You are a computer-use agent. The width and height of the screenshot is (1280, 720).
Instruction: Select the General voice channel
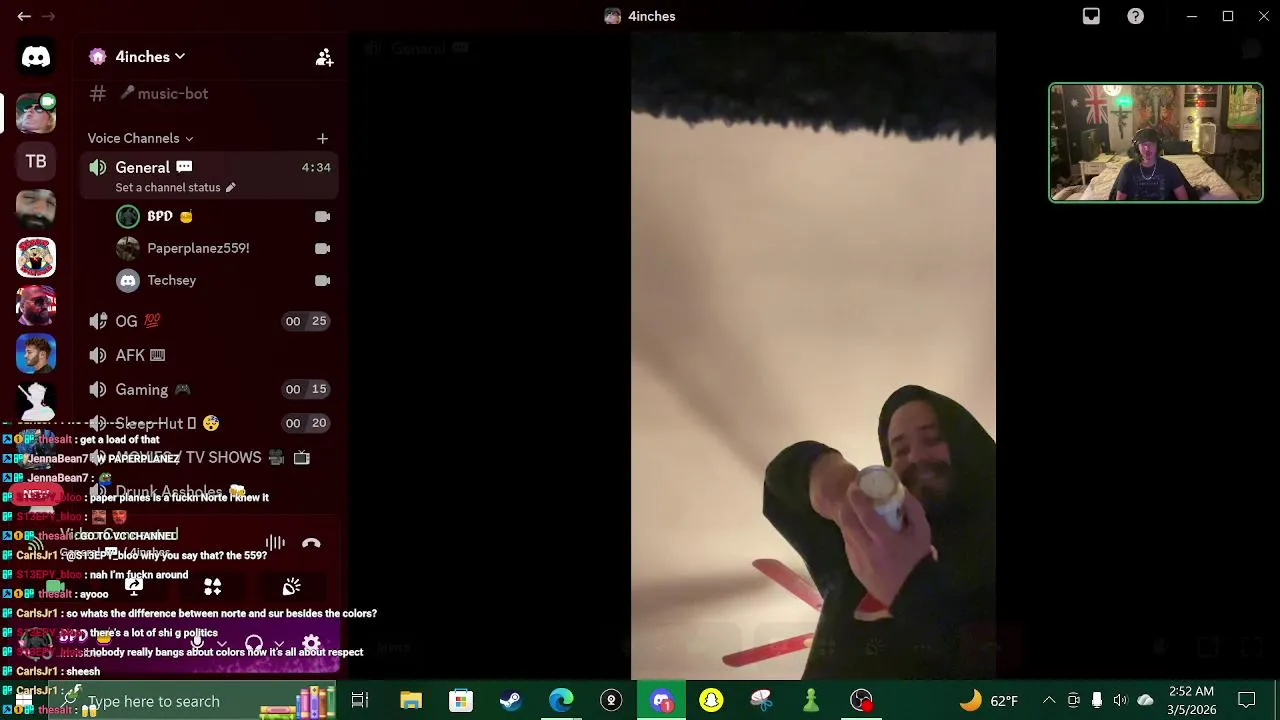coord(209,167)
